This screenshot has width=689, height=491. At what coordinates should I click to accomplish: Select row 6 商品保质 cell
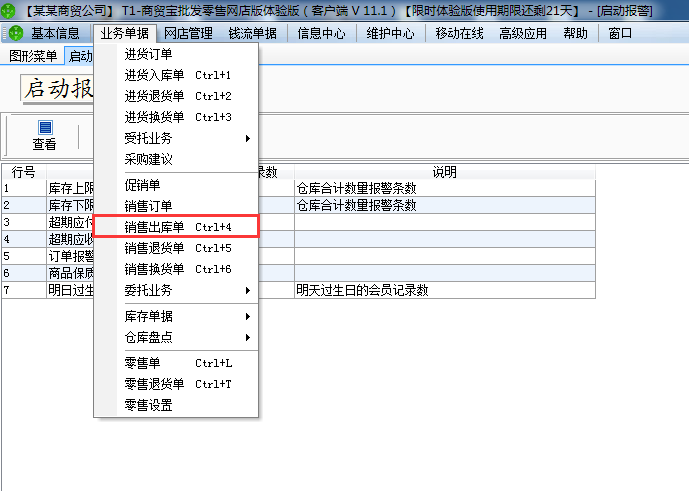[70, 273]
